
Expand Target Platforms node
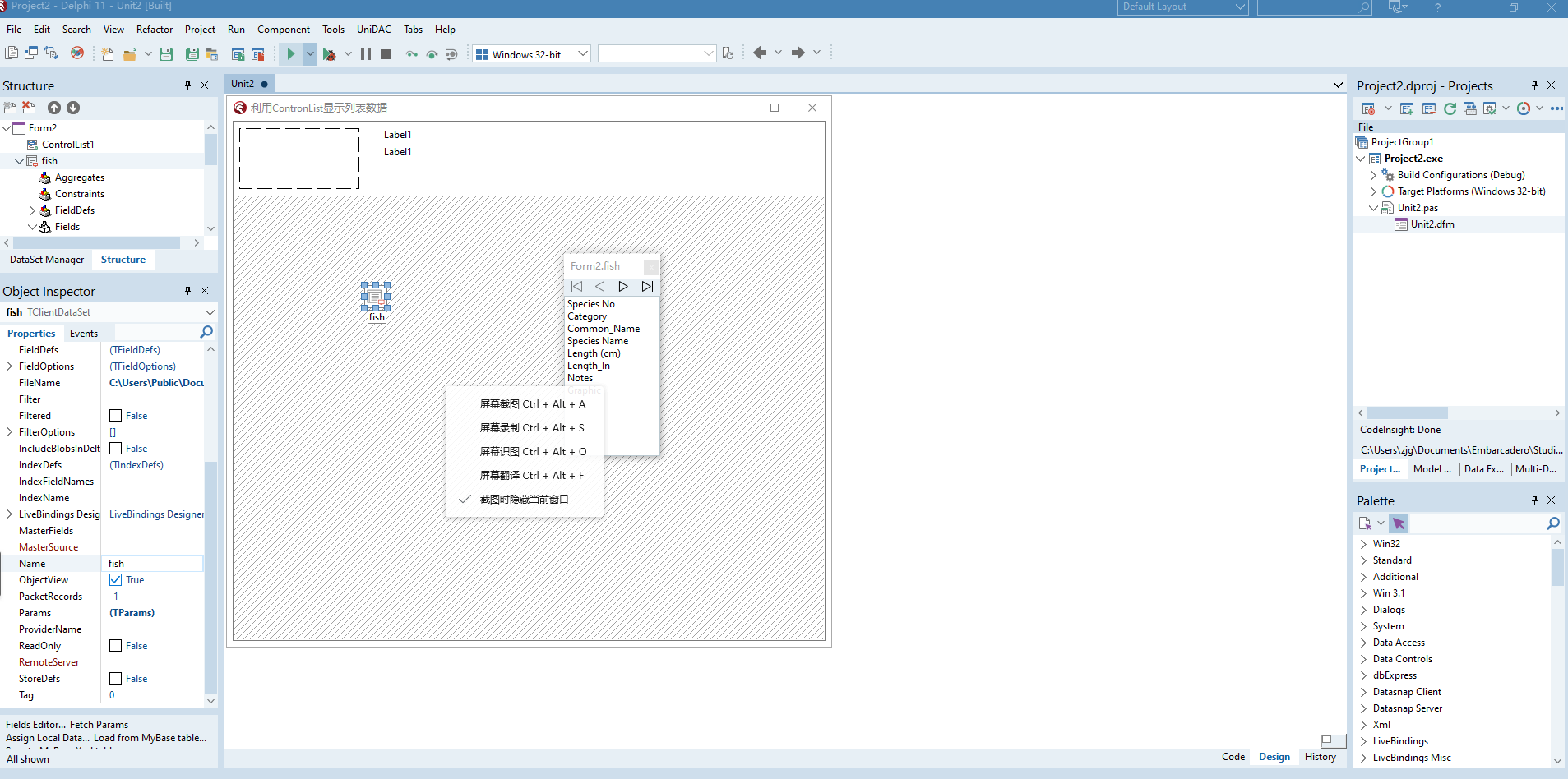(1373, 191)
